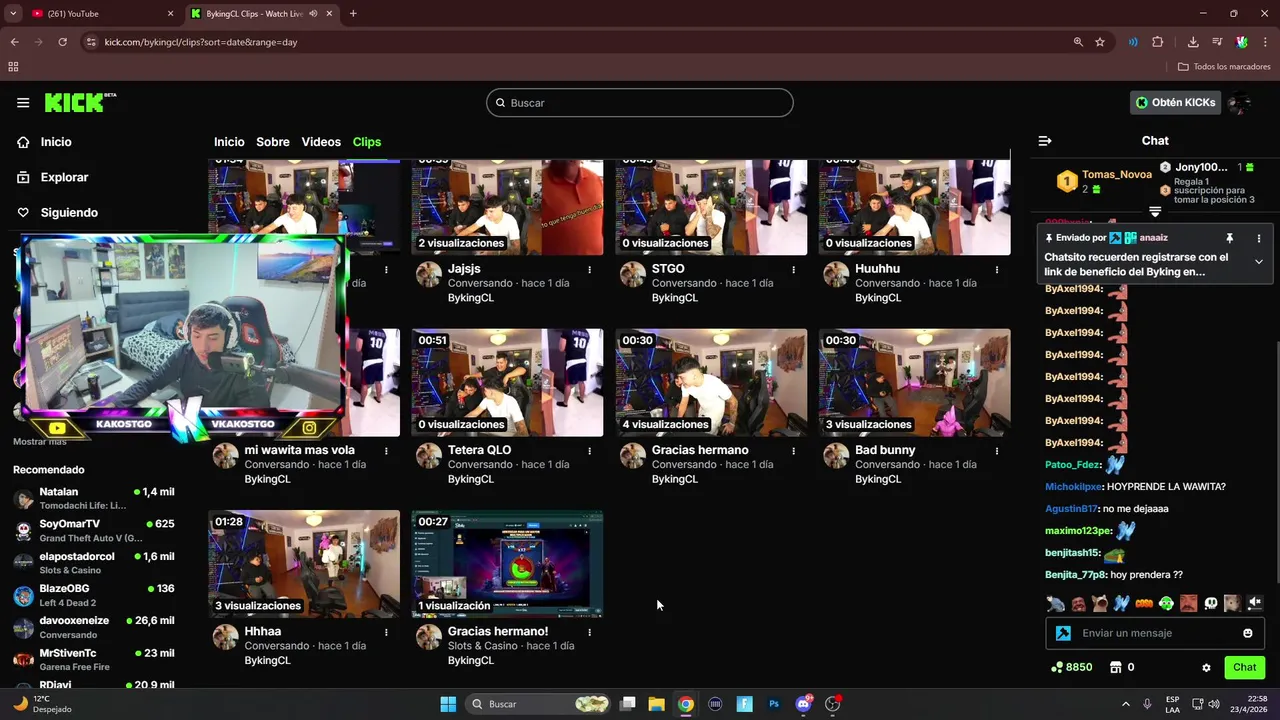Open recommended channel MrStivenTc
1280x720 pixels.
coord(95,659)
